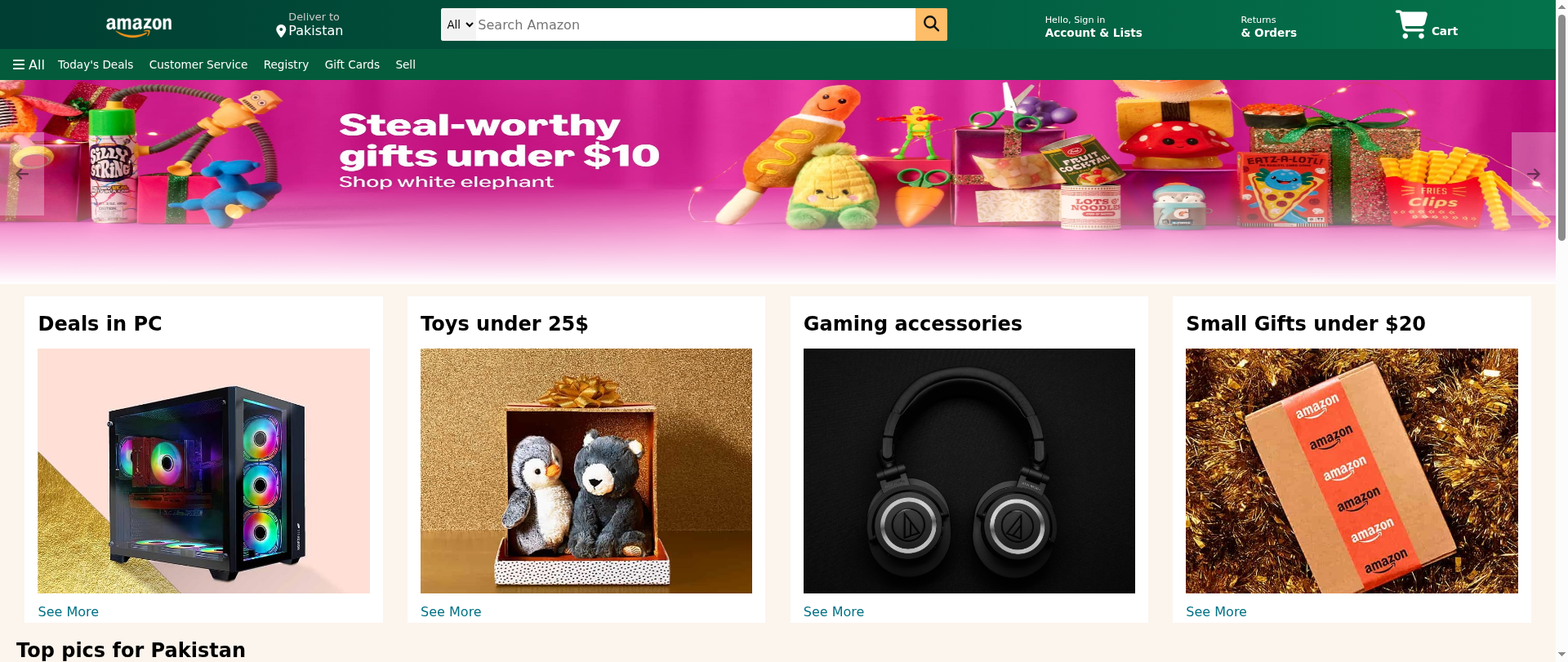
Task: Click the Amazon logo
Action: tap(139, 25)
